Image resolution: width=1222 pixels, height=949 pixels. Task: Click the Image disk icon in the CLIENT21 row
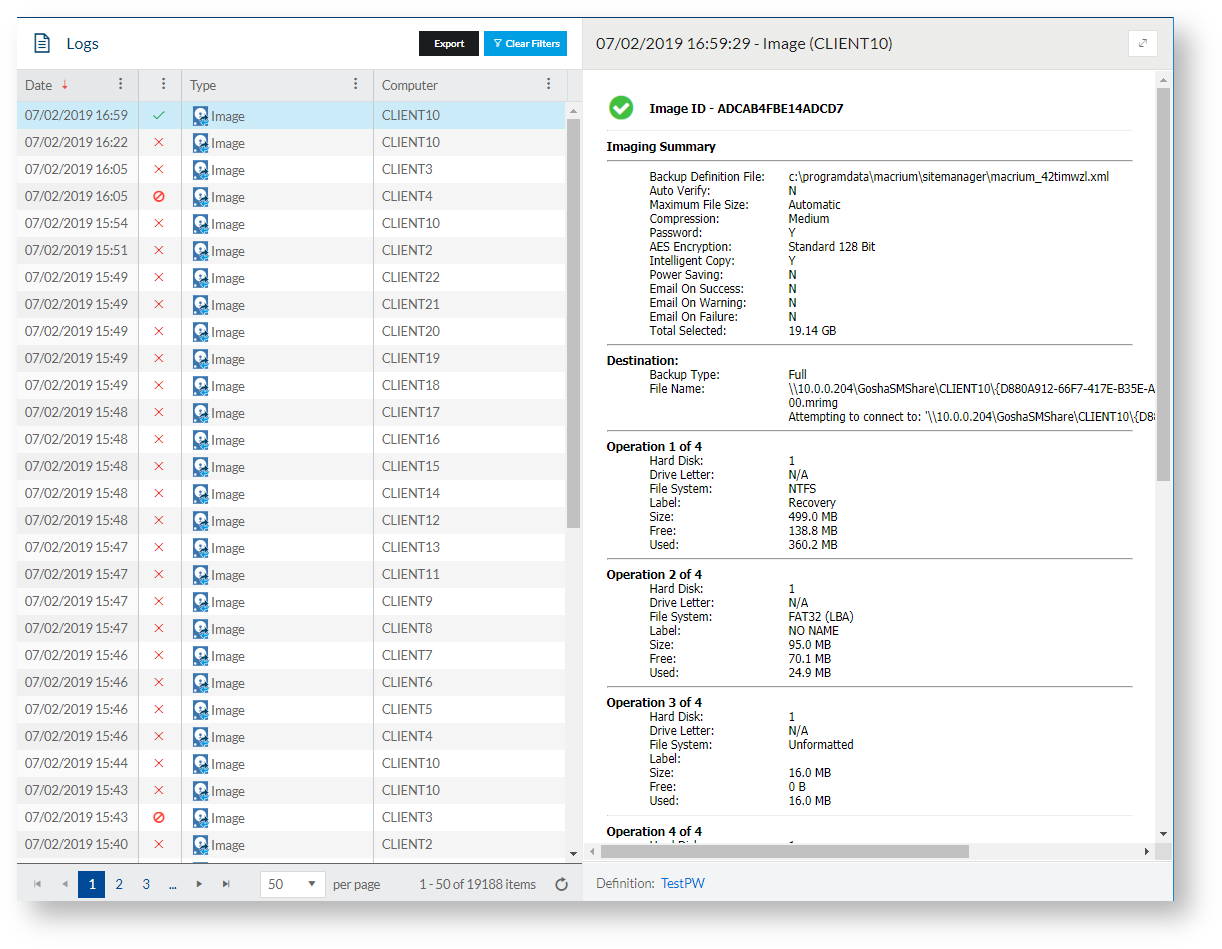click(200, 304)
